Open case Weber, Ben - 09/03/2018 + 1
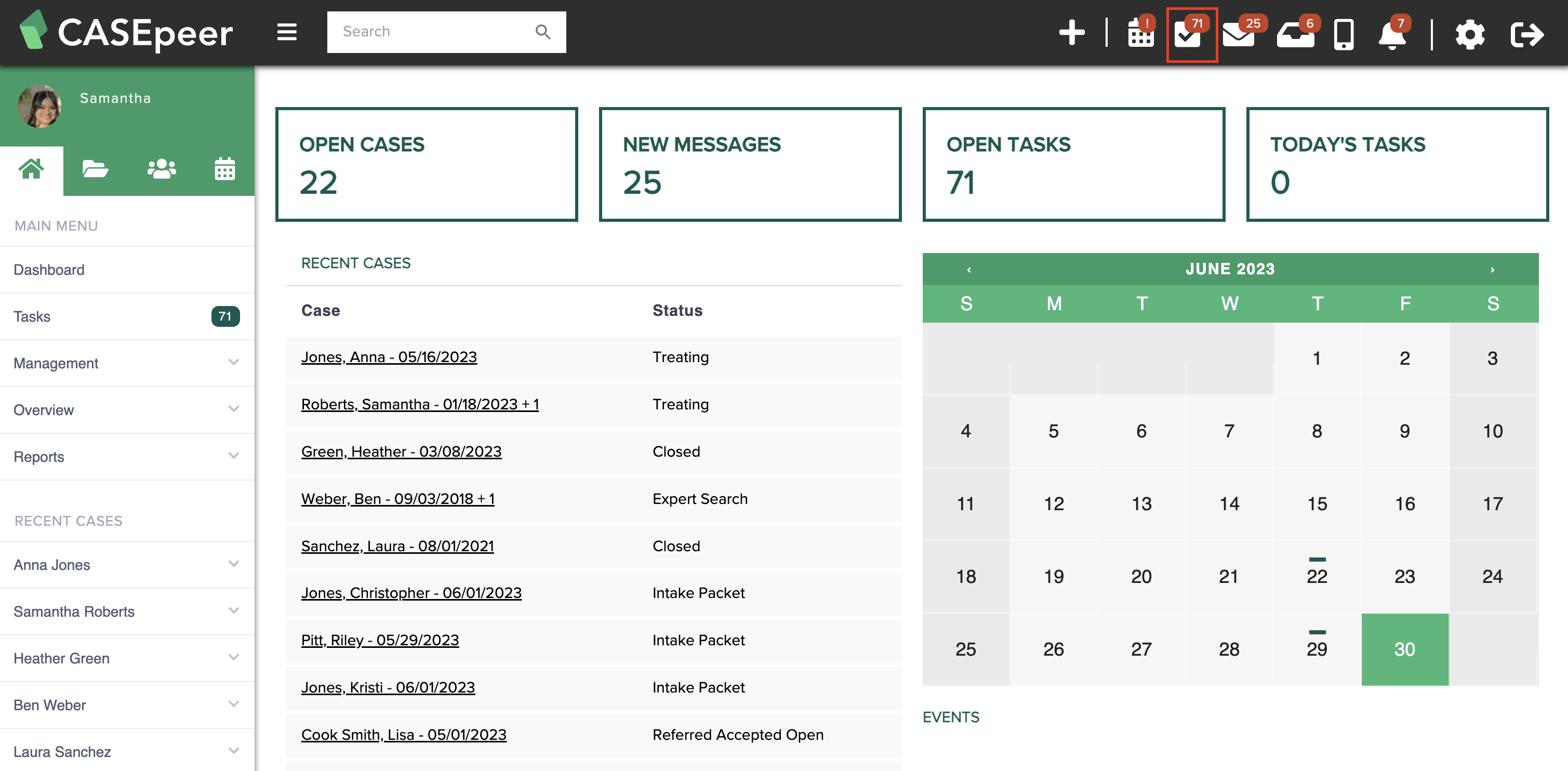 (x=397, y=499)
